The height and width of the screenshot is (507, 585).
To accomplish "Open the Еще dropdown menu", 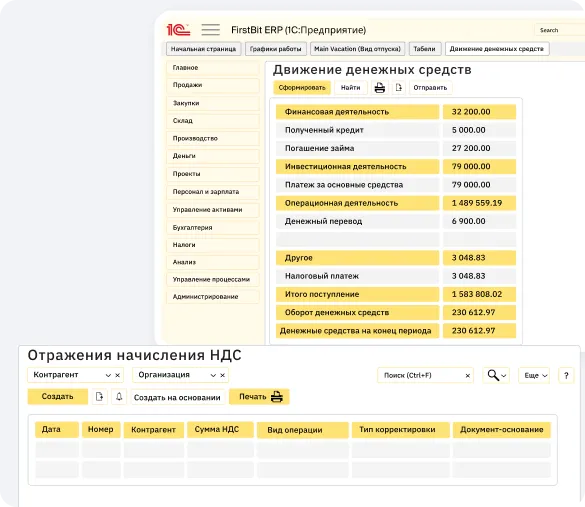I will pos(534,375).
